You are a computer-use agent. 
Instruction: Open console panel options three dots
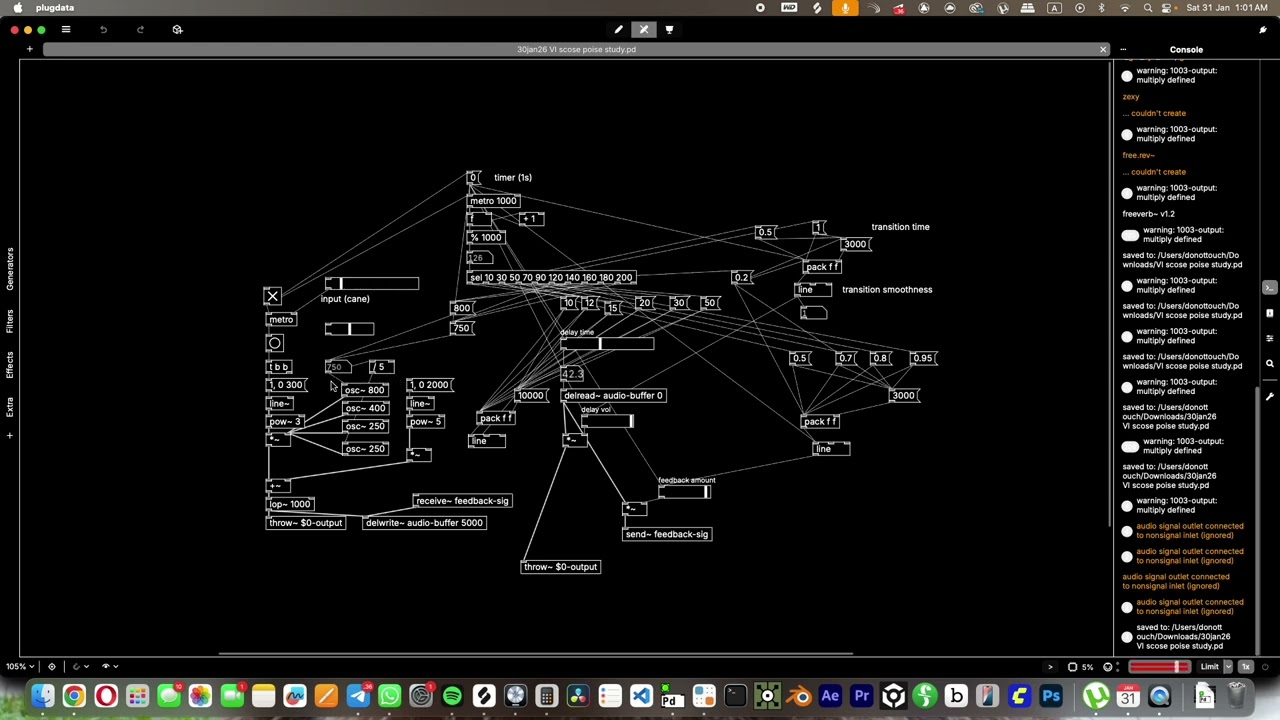1123,49
